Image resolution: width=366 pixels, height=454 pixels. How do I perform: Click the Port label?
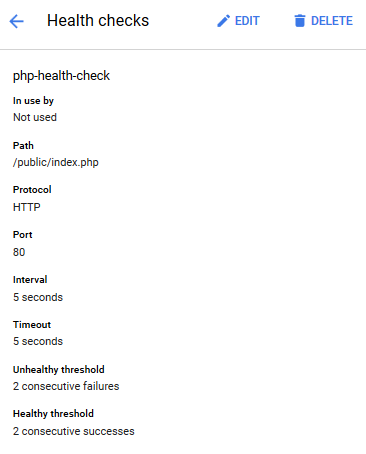click(23, 235)
